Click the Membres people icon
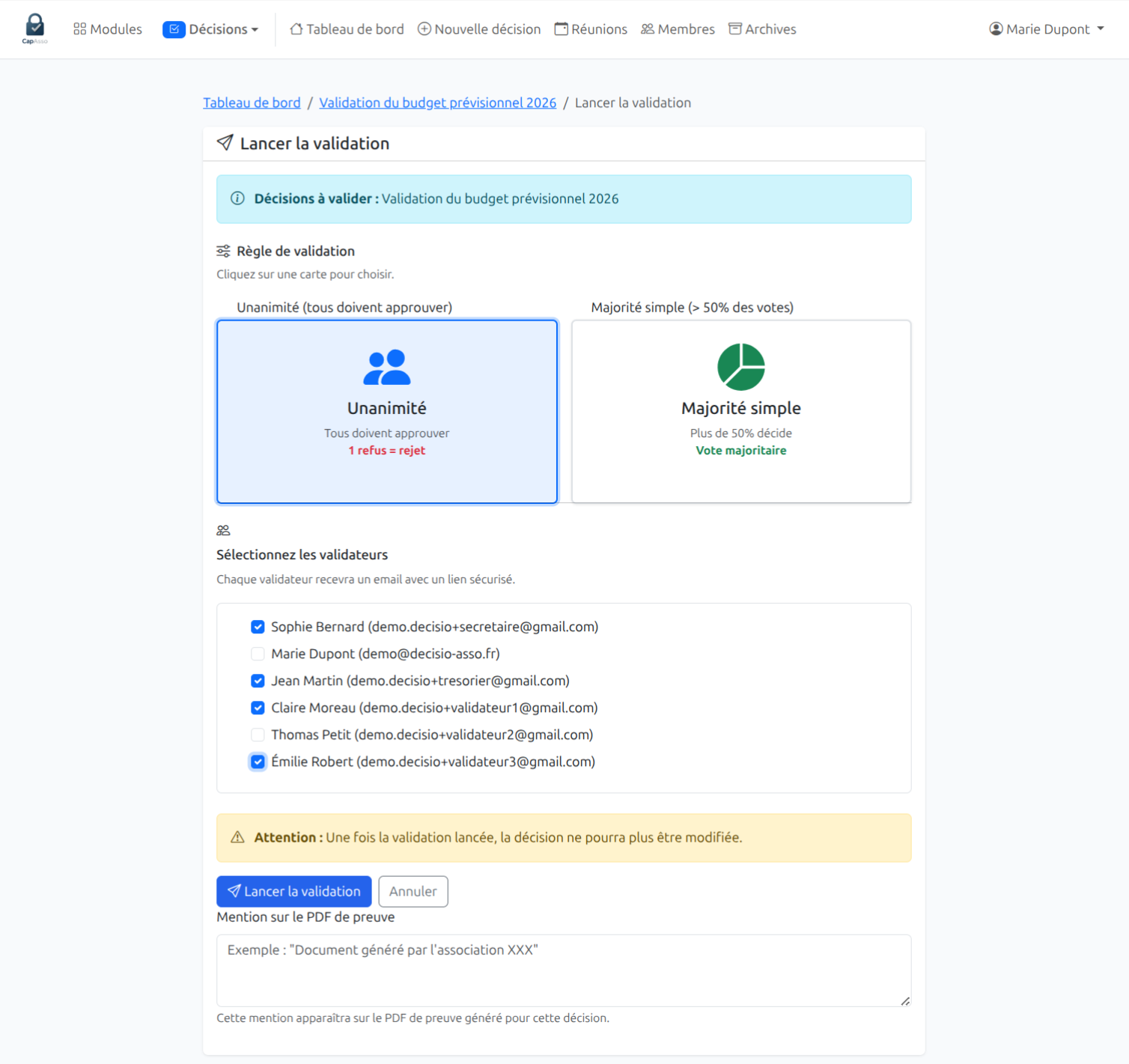Viewport: 1129px width, 1064px height. (647, 28)
